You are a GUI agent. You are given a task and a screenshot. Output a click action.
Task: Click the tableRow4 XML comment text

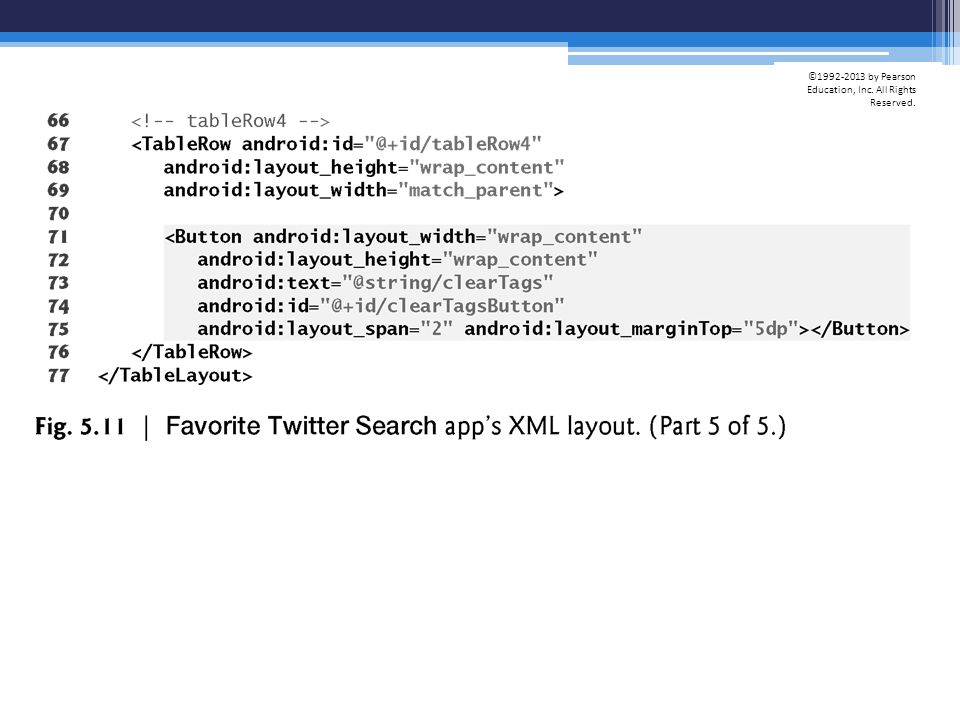tap(230, 121)
